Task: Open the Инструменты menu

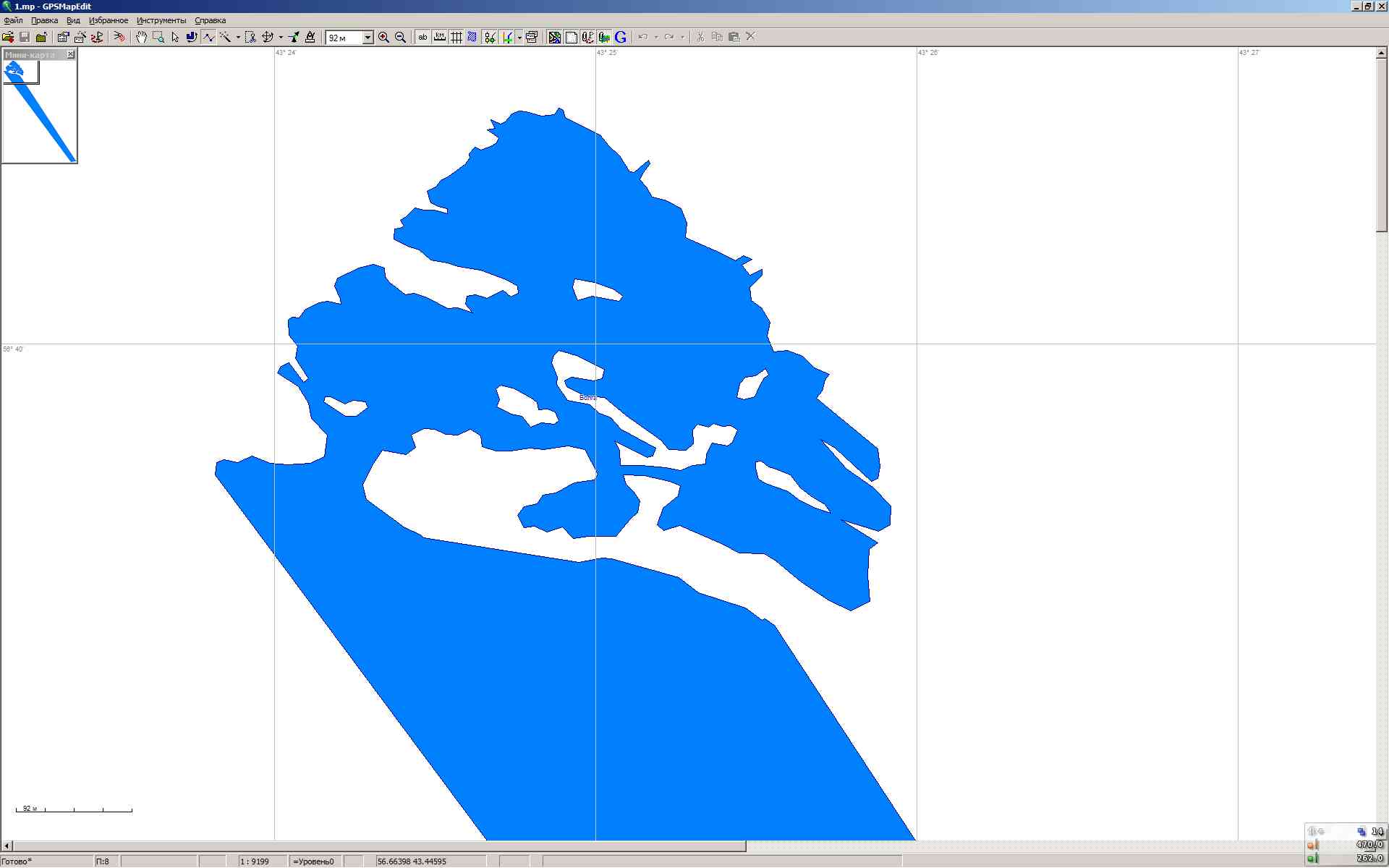Action: tap(161, 20)
